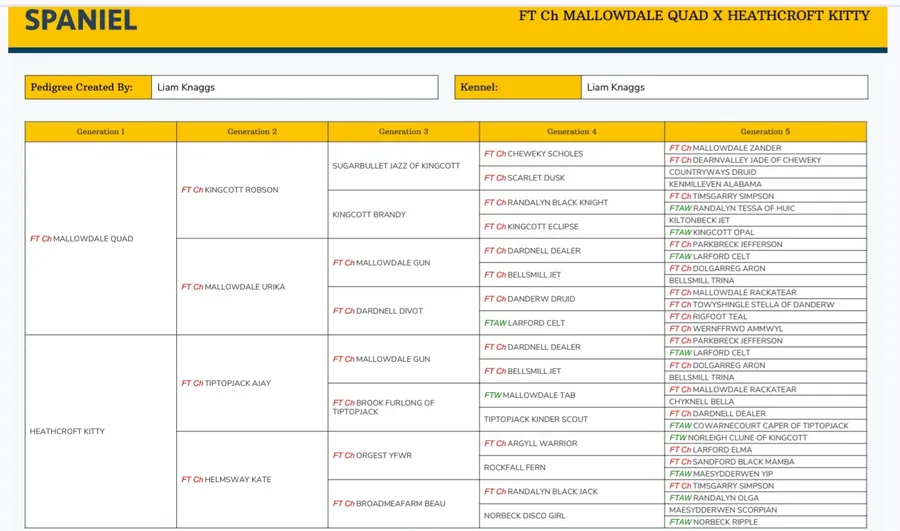This screenshot has height=531, width=900.
Task: Open FT Ch ARGYLL WARRIOR entry
Action: click(x=530, y=443)
